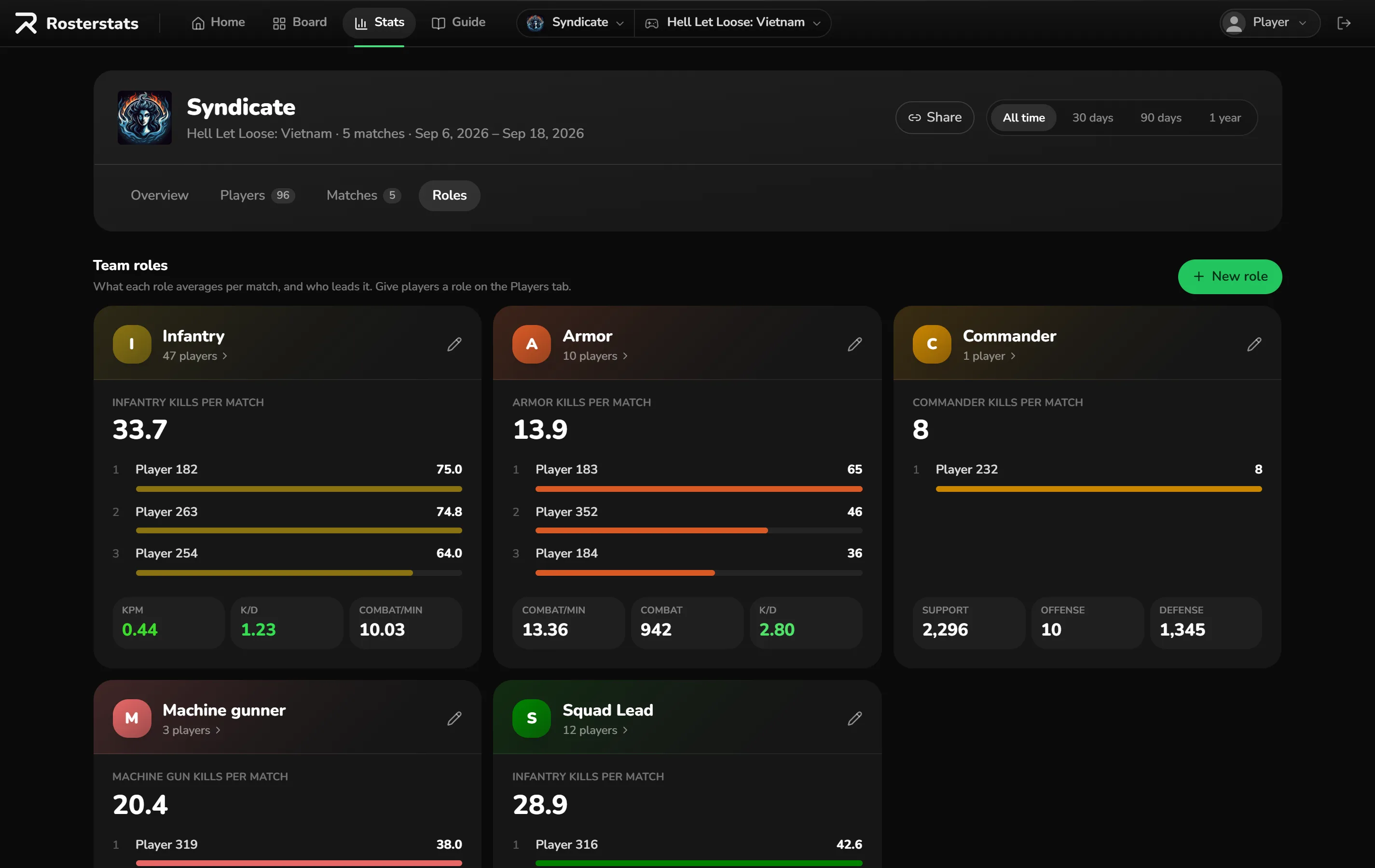Screen dimensions: 1375x868
Task: Expand the Infantry 47 players list
Action: point(195,355)
